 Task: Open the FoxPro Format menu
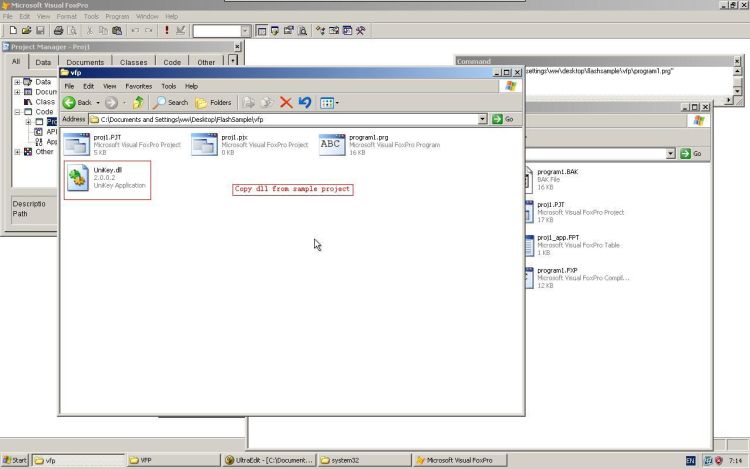coord(66,16)
